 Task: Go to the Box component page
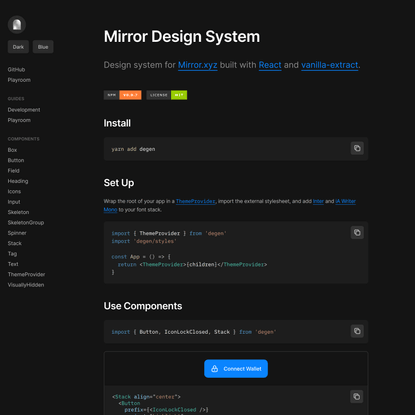click(x=12, y=150)
